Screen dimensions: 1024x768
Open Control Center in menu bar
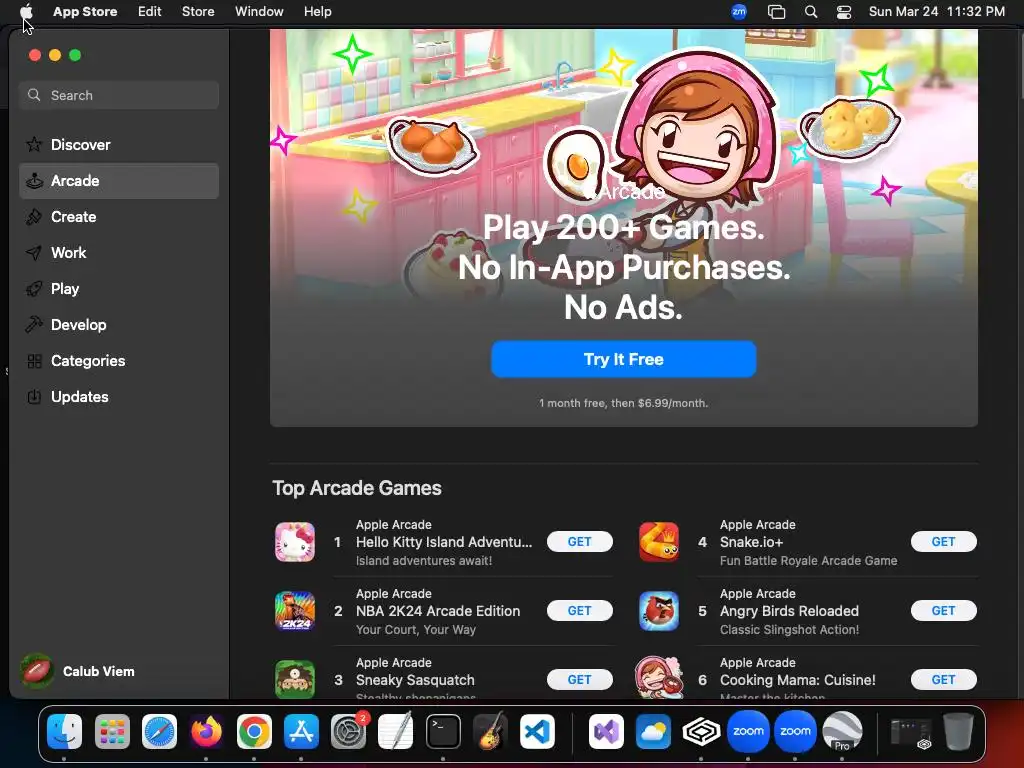click(844, 11)
